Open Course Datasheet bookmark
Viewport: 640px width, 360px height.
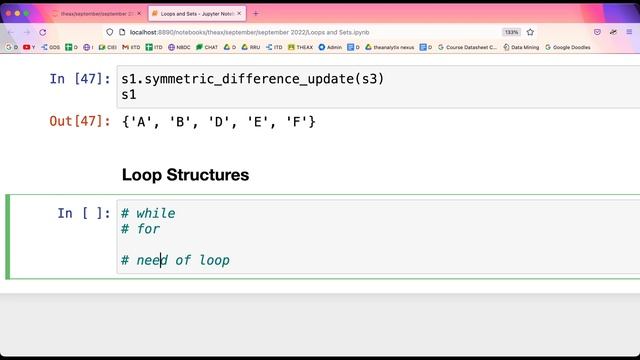467,47
